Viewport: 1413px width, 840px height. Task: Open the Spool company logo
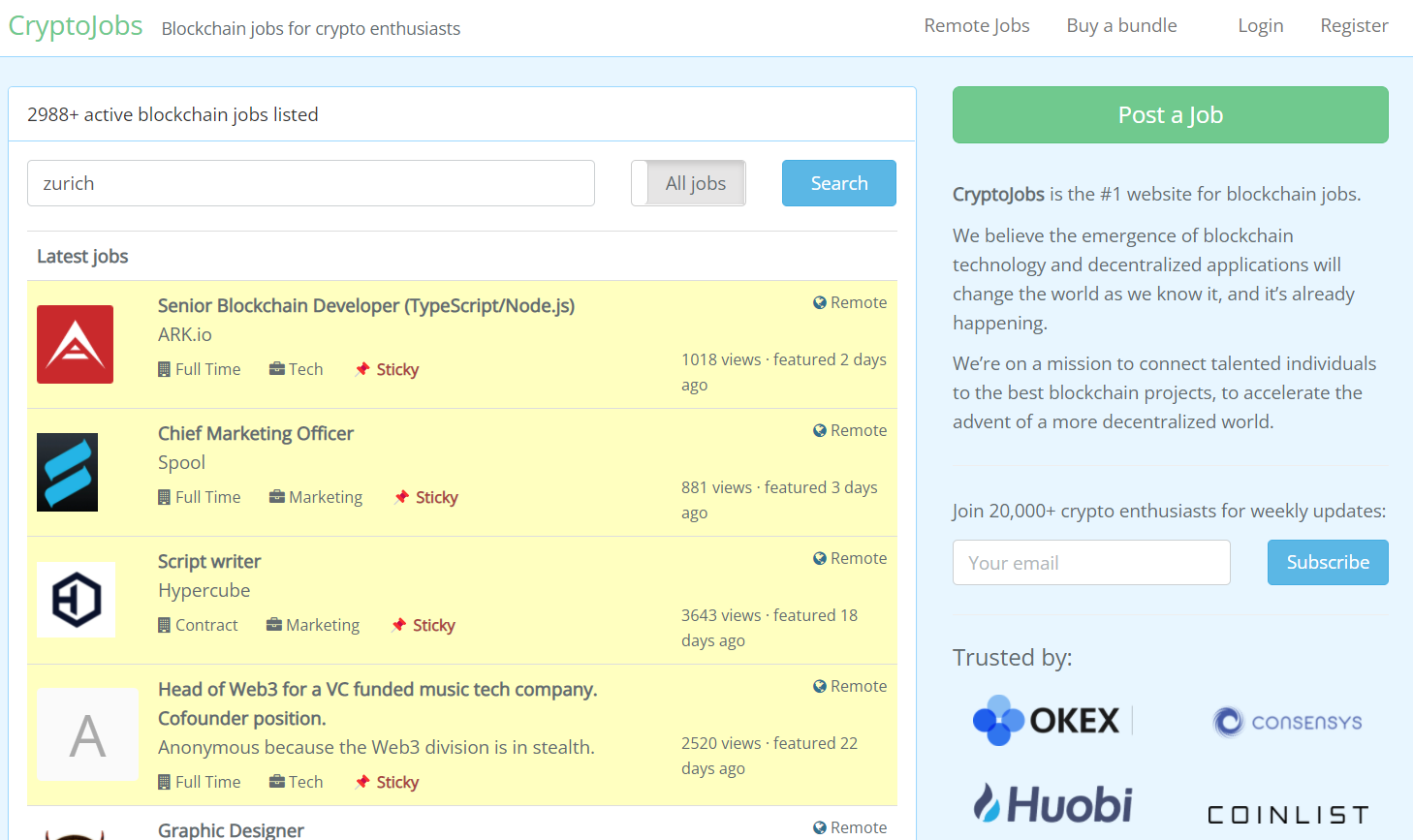(x=67, y=472)
